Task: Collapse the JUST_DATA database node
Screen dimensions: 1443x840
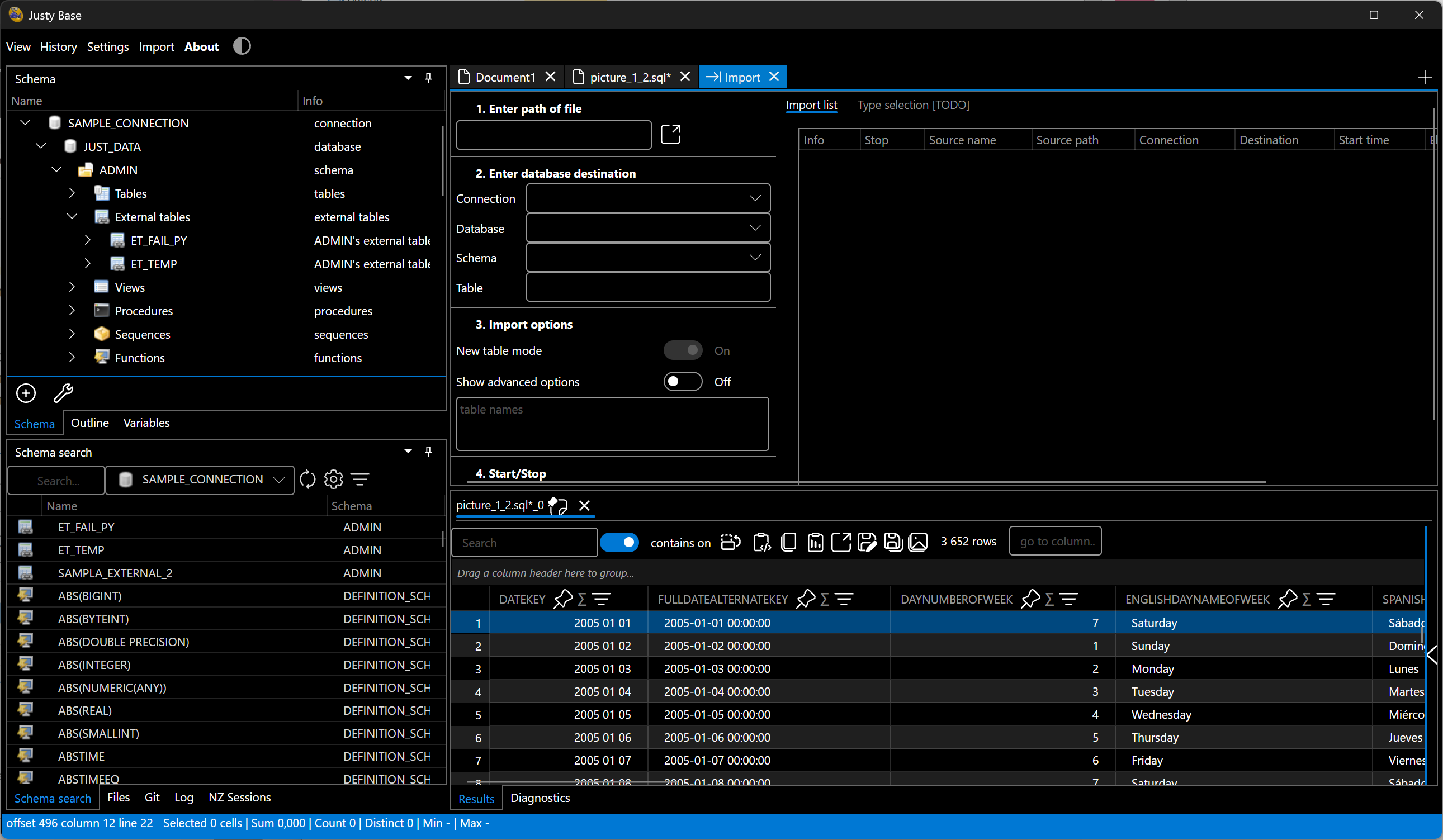Action: click(41, 146)
